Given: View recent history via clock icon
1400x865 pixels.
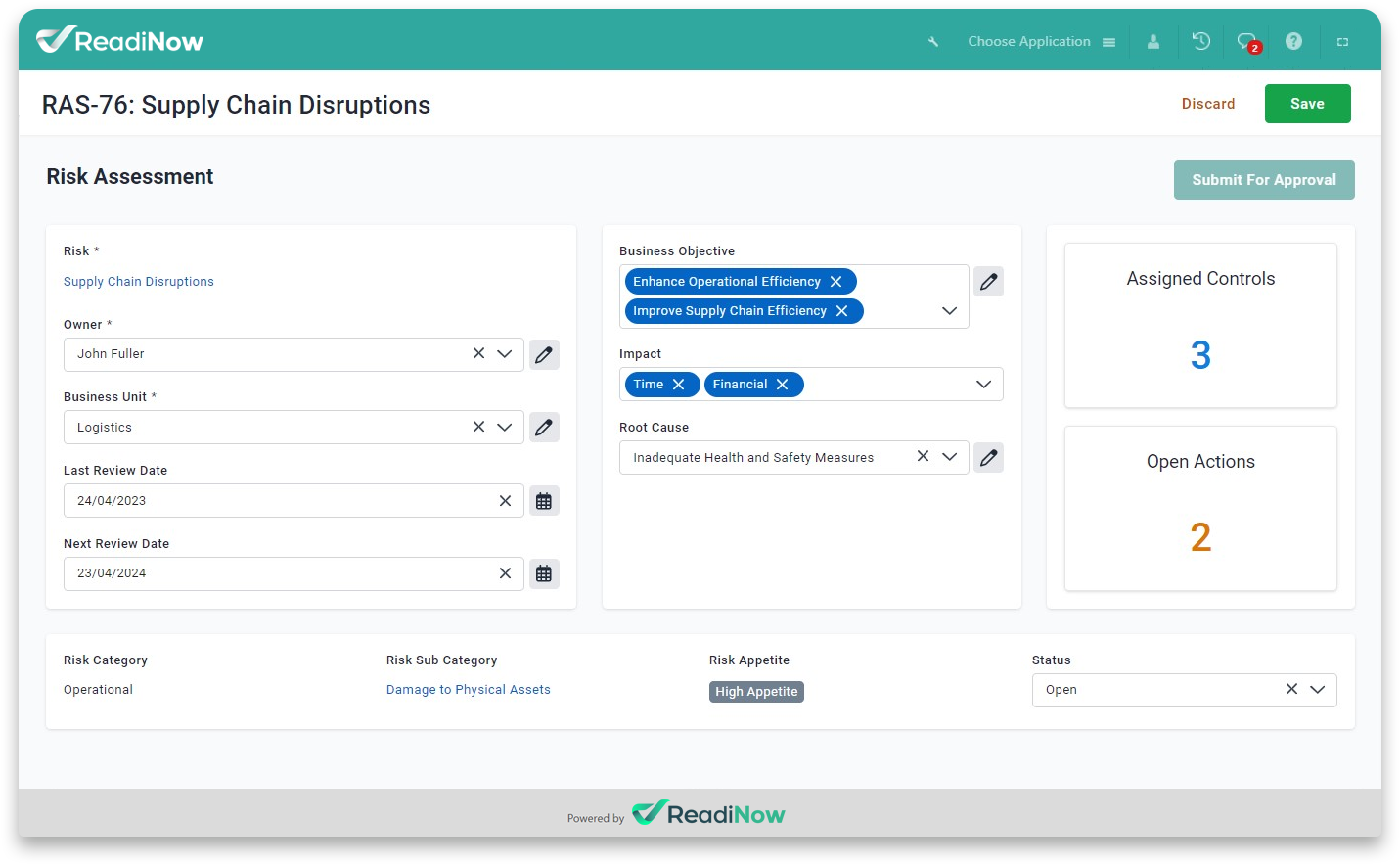Looking at the screenshot, I should tap(1200, 41).
